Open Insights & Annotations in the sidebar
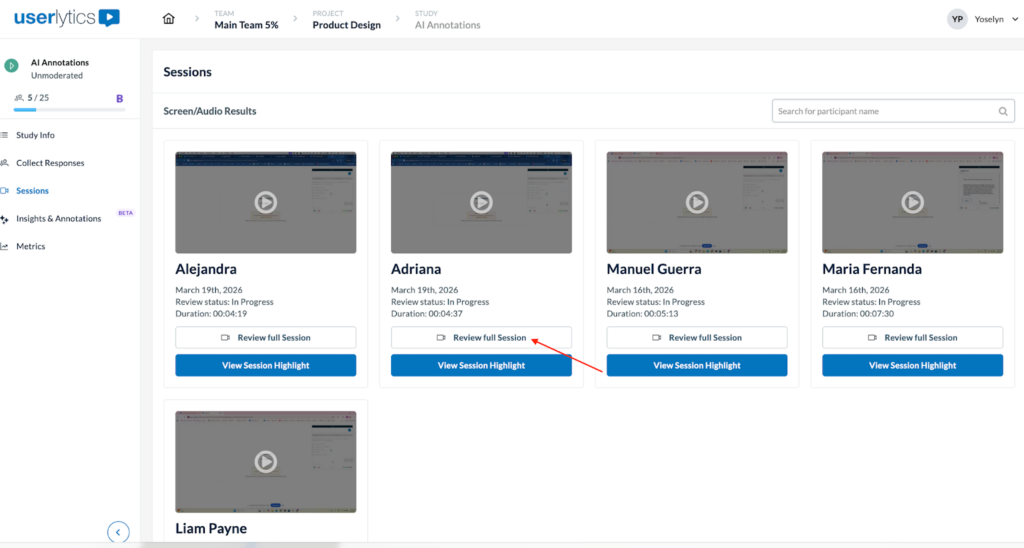 (x=59, y=219)
